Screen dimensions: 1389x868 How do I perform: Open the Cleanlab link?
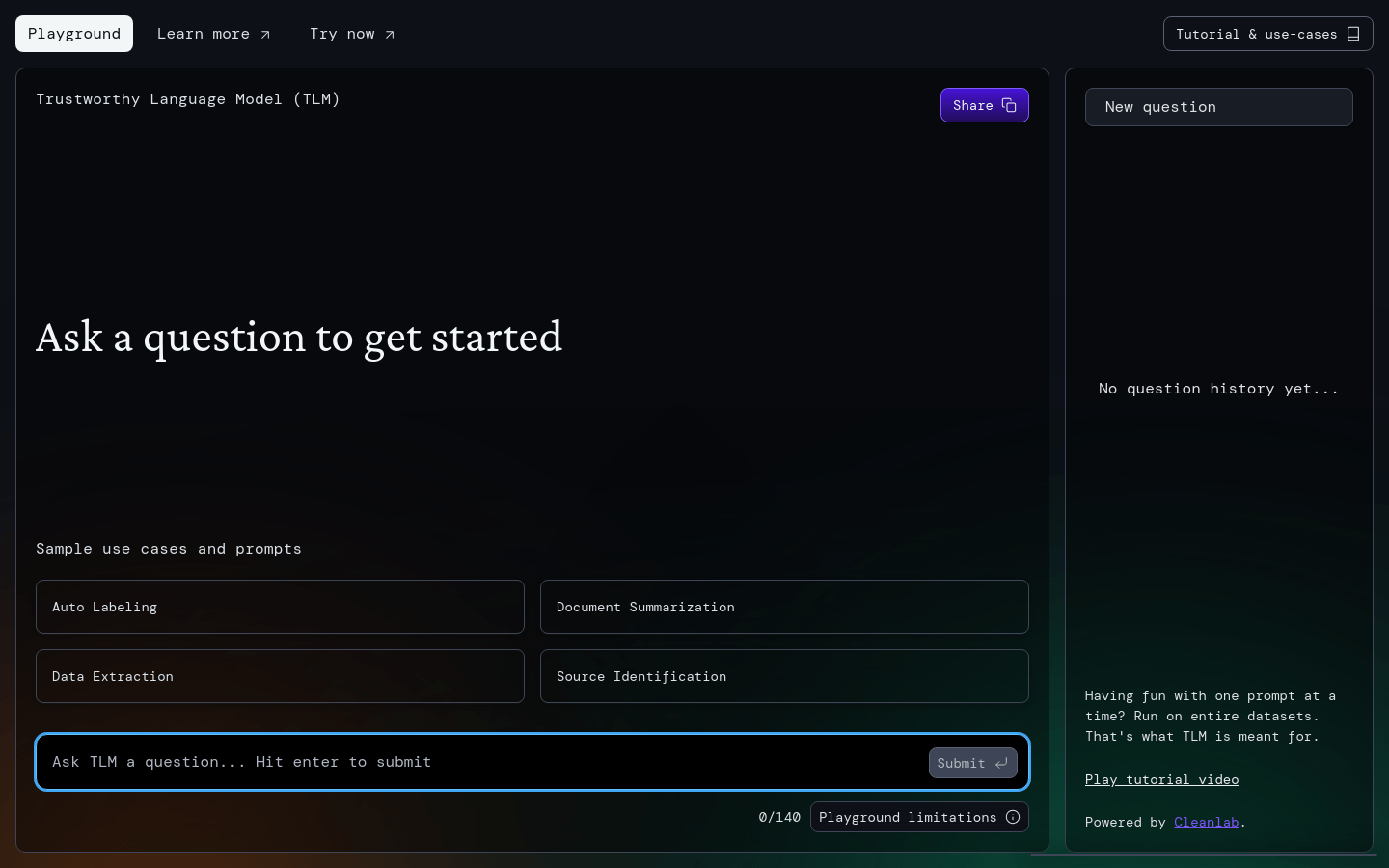click(1206, 822)
